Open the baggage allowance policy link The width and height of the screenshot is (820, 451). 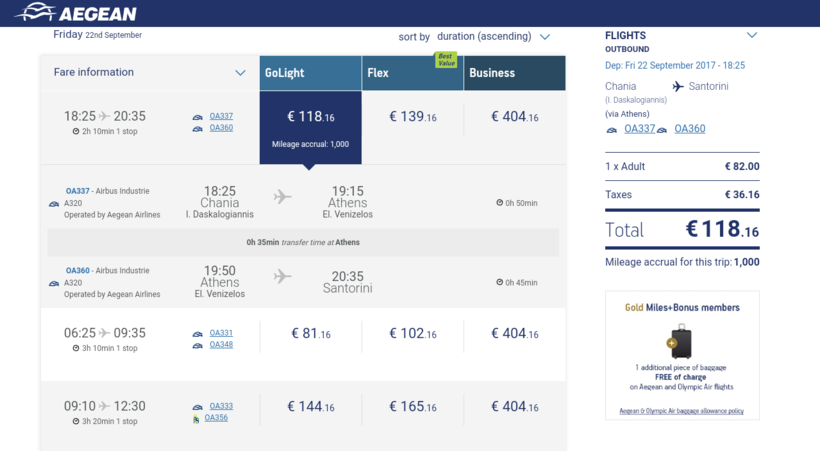681,411
